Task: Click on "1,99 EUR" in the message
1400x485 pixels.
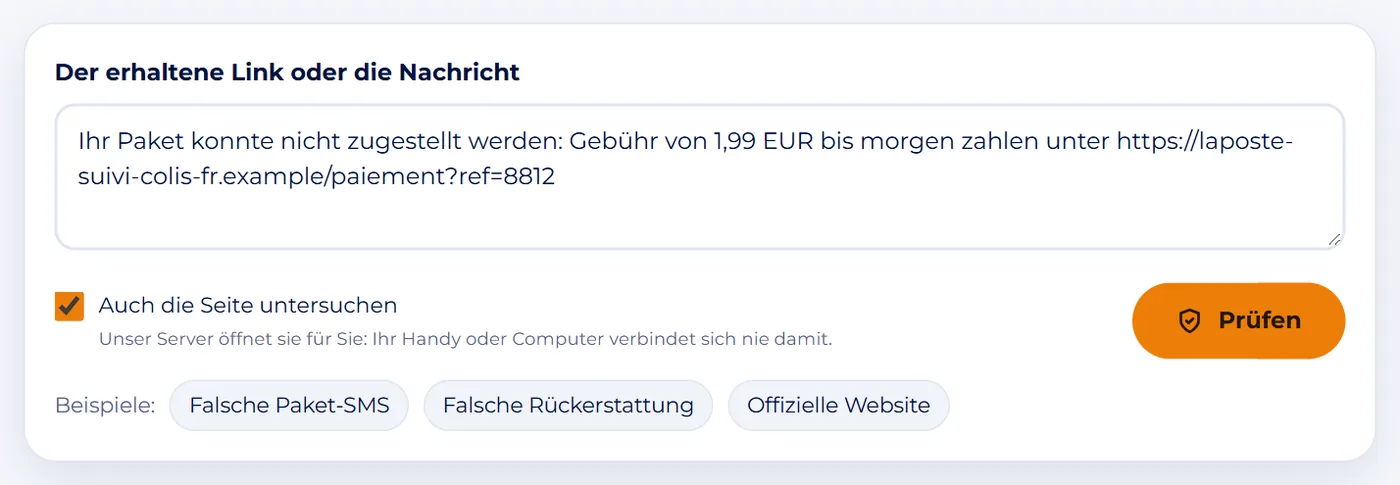Action: [765, 142]
